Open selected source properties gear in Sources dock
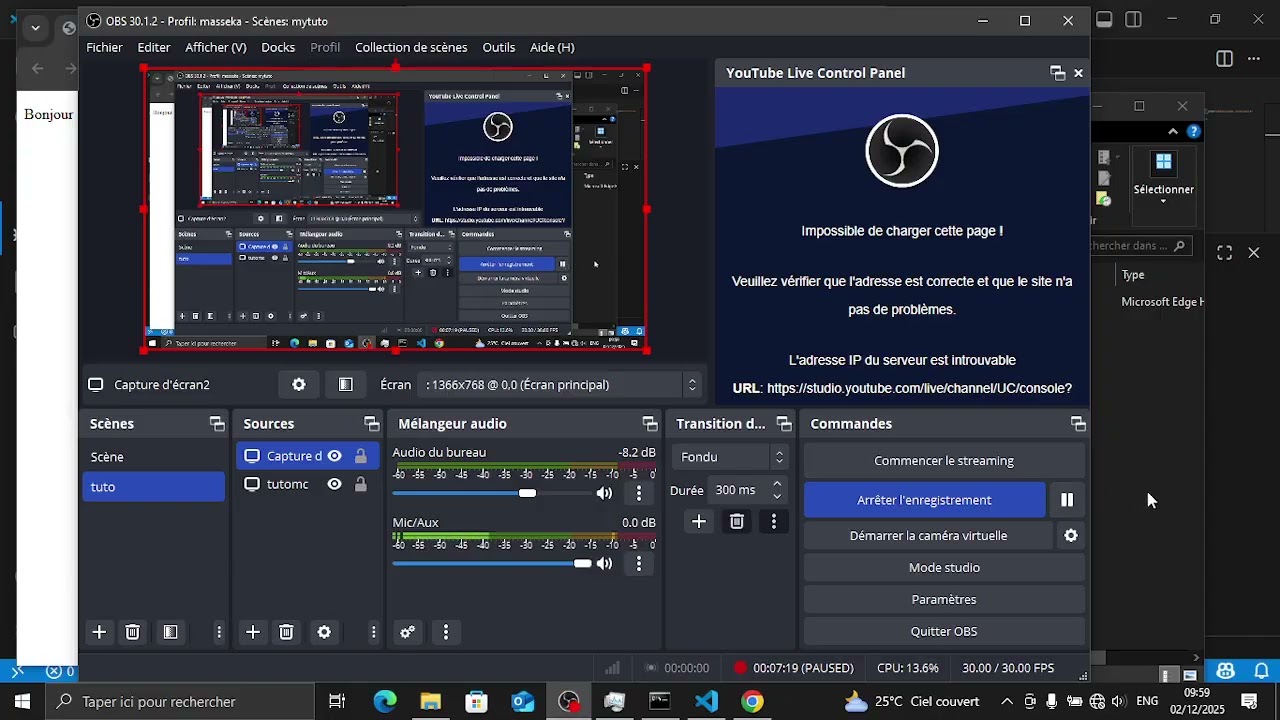 coord(324,632)
